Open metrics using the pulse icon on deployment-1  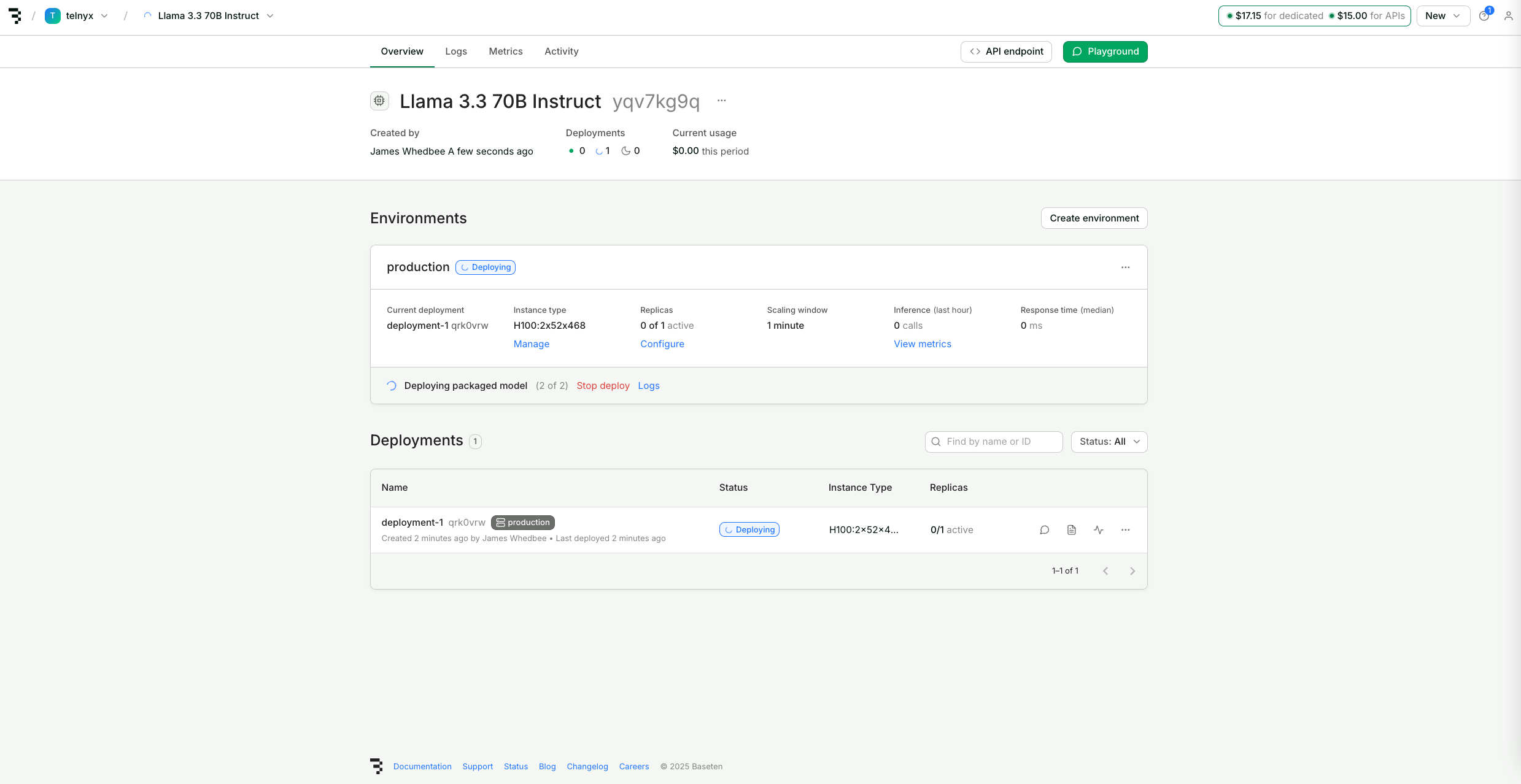coord(1099,529)
